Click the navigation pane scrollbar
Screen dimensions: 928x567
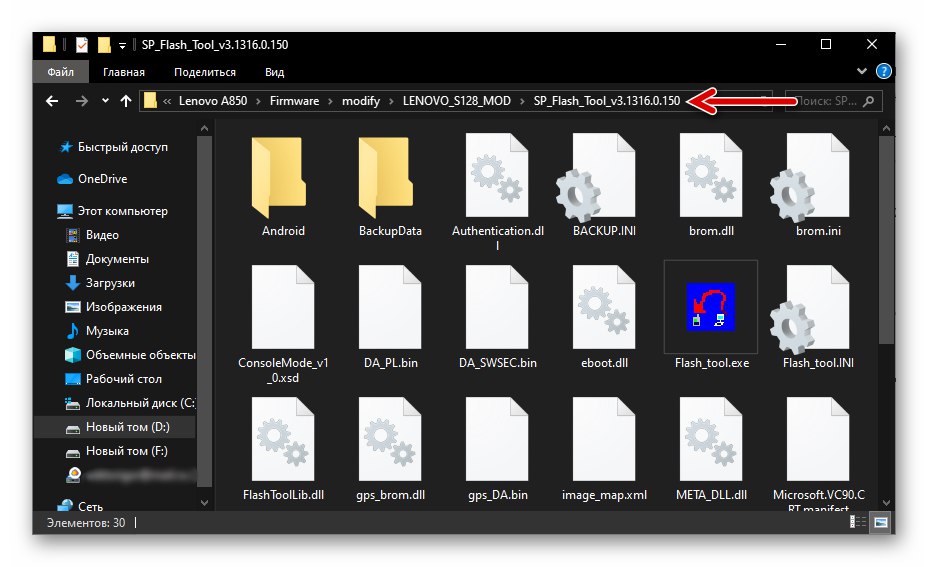(204, 311)
